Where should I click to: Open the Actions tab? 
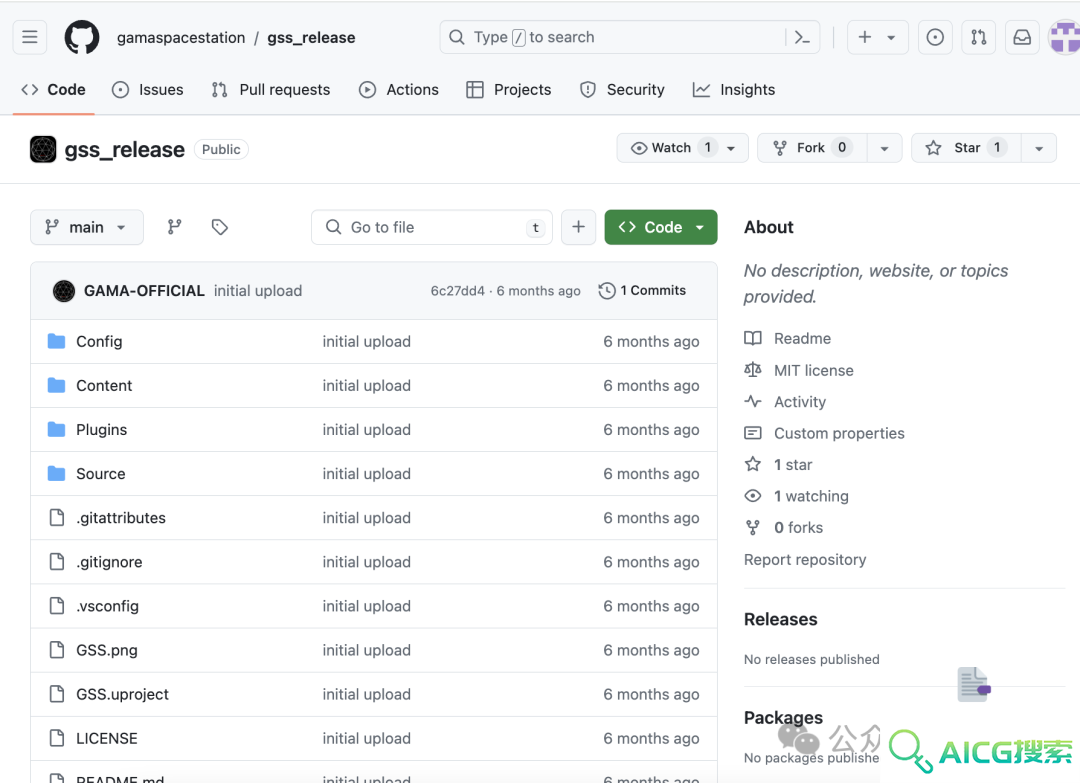click(399, 90)
